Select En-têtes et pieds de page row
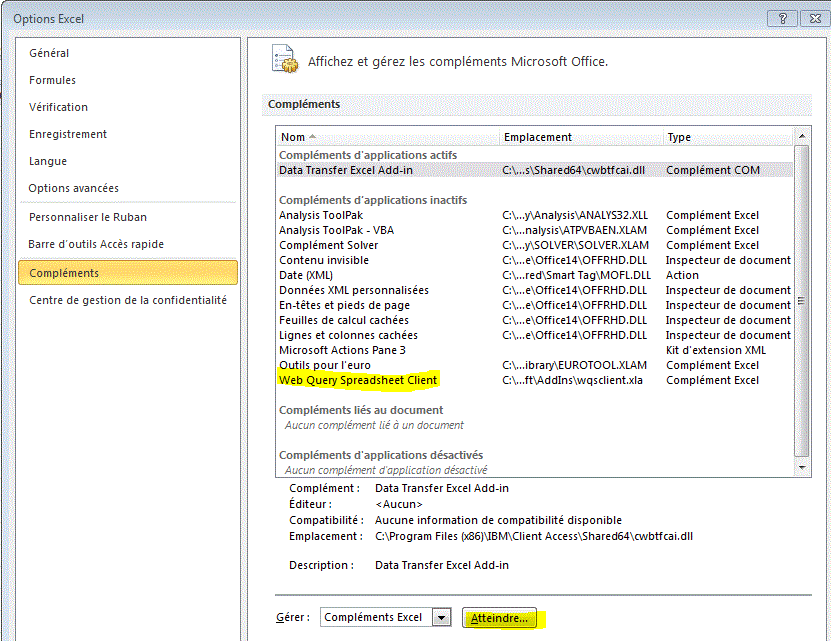Viewport: 831px width, 641px height. [x=534, y=305]
